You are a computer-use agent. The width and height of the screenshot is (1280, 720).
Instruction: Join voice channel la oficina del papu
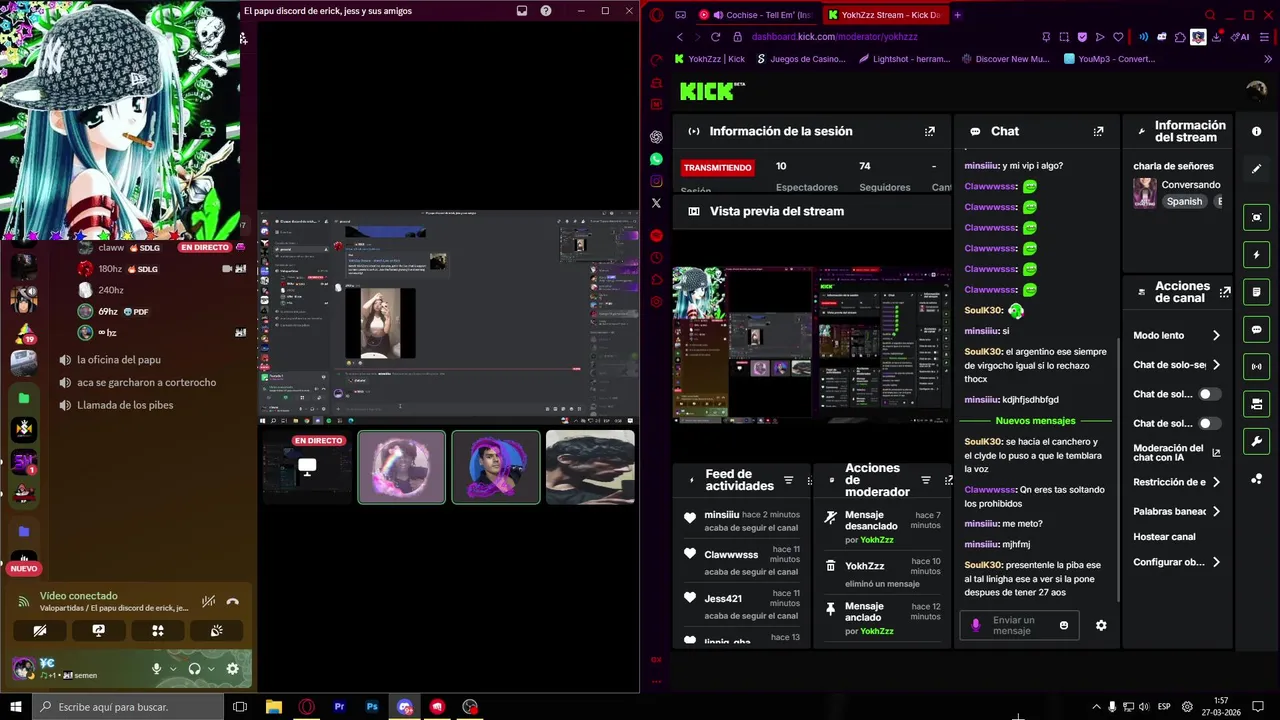(x=118, y=360)
